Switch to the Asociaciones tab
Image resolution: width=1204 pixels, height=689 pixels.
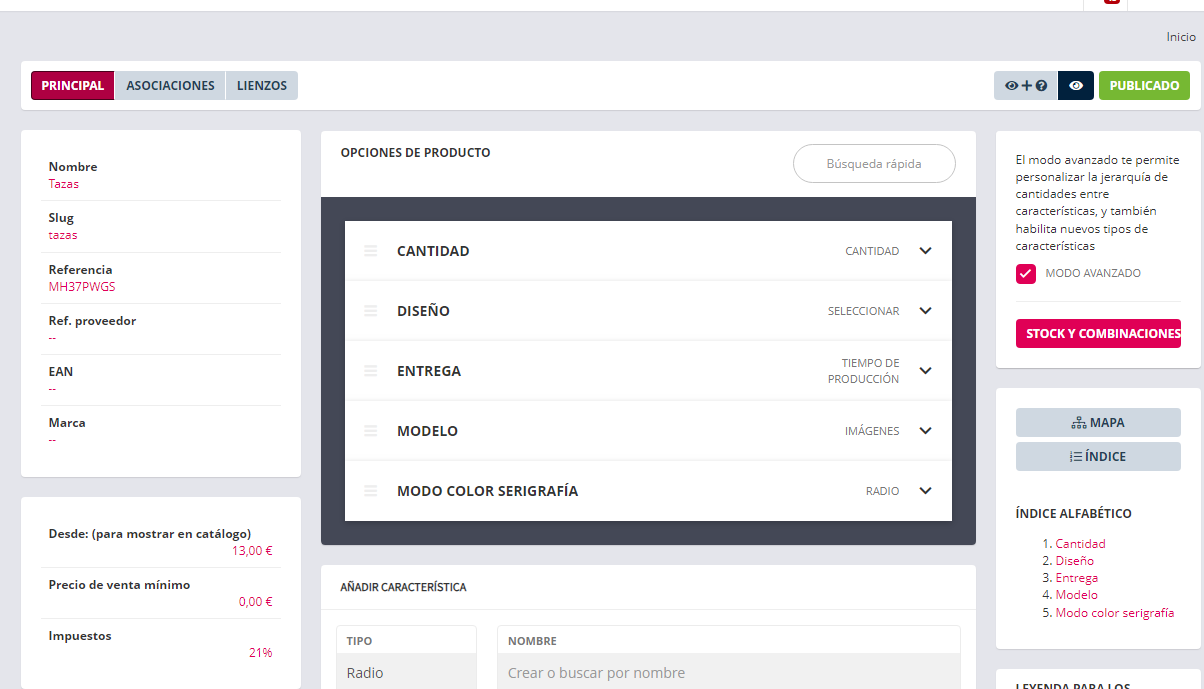(x=170, y=86)
